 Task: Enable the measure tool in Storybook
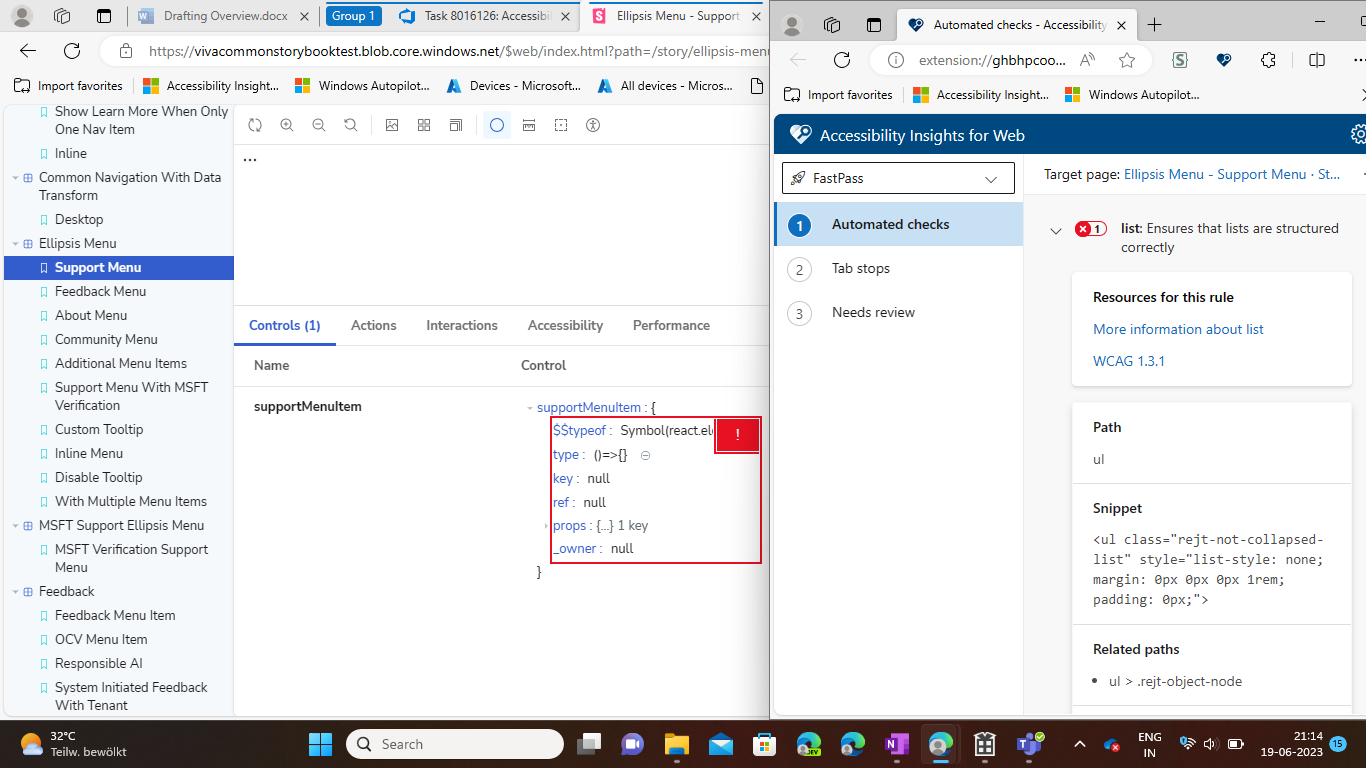[x=529, y=125]
